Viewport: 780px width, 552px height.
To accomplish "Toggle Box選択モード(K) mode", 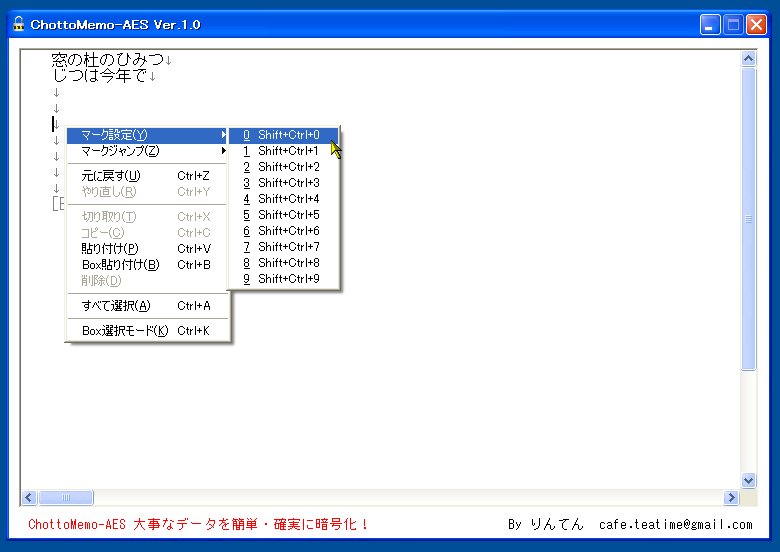I will tap(147, 331).
